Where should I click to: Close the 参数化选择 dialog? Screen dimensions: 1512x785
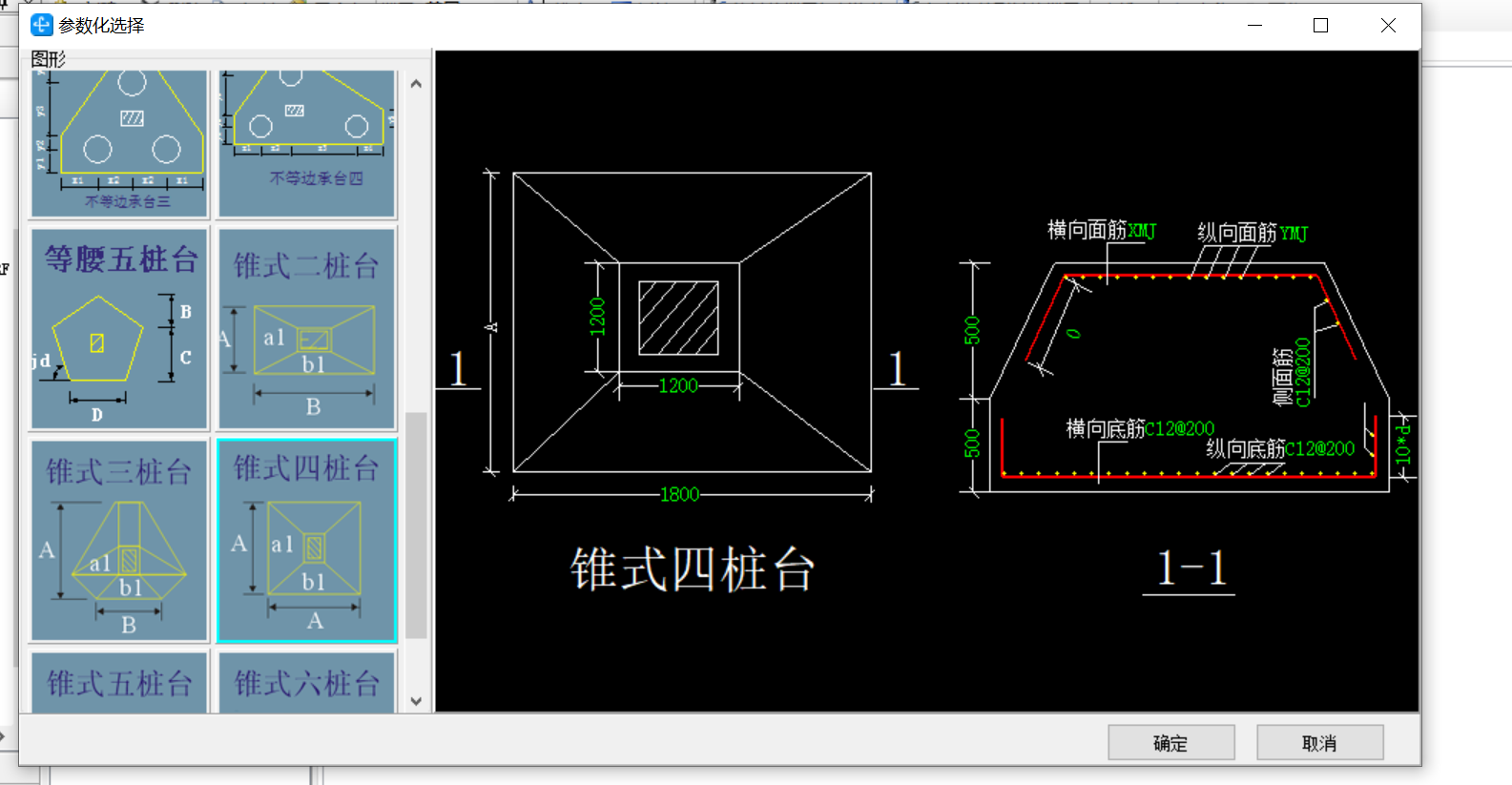click(1388, 26)
